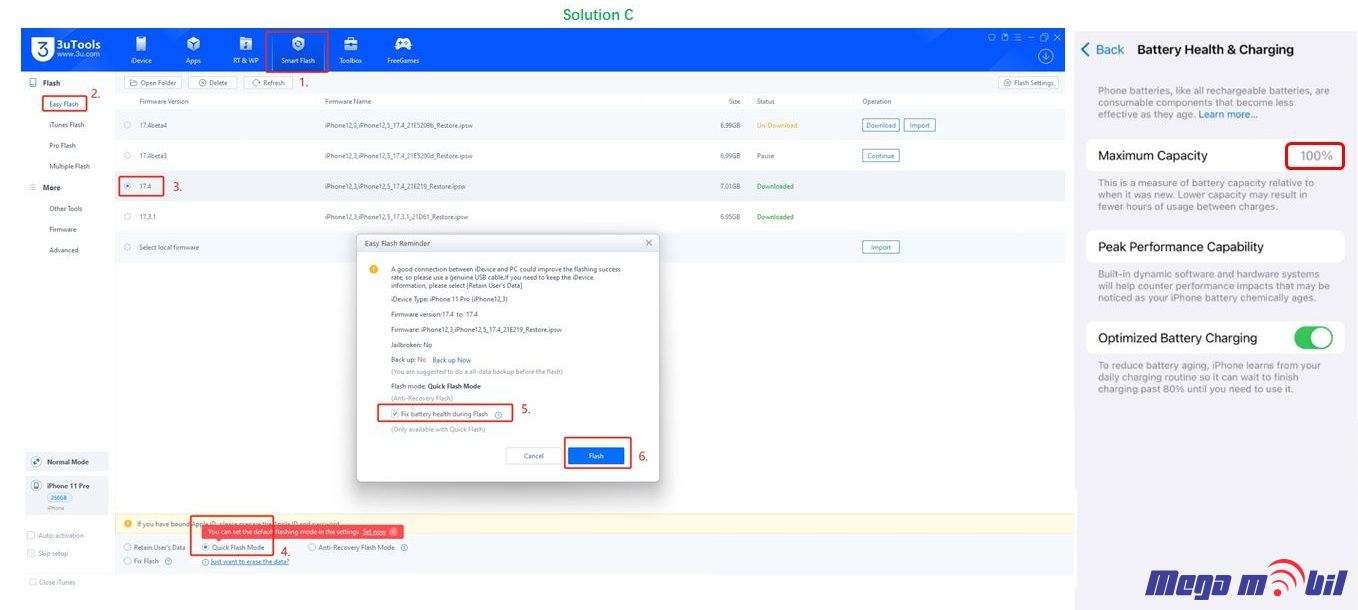The image size is (1358, 610).
Task: Click the skin/shirt icon in title bar
Action: point(992,37)
